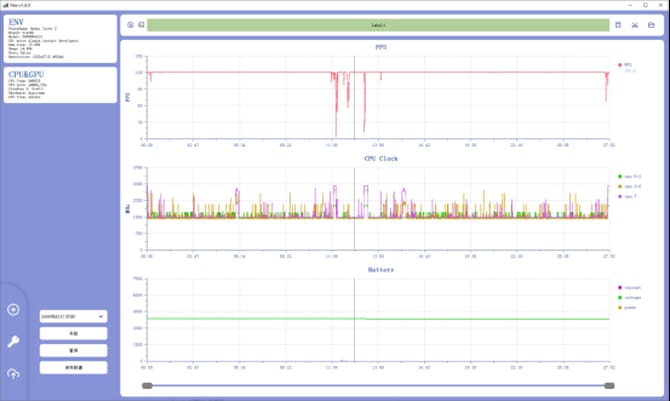Toggle the orange cpu legend in CPU Clock
Viewport: 670px width, 401px height.
[x=629, y=186]
